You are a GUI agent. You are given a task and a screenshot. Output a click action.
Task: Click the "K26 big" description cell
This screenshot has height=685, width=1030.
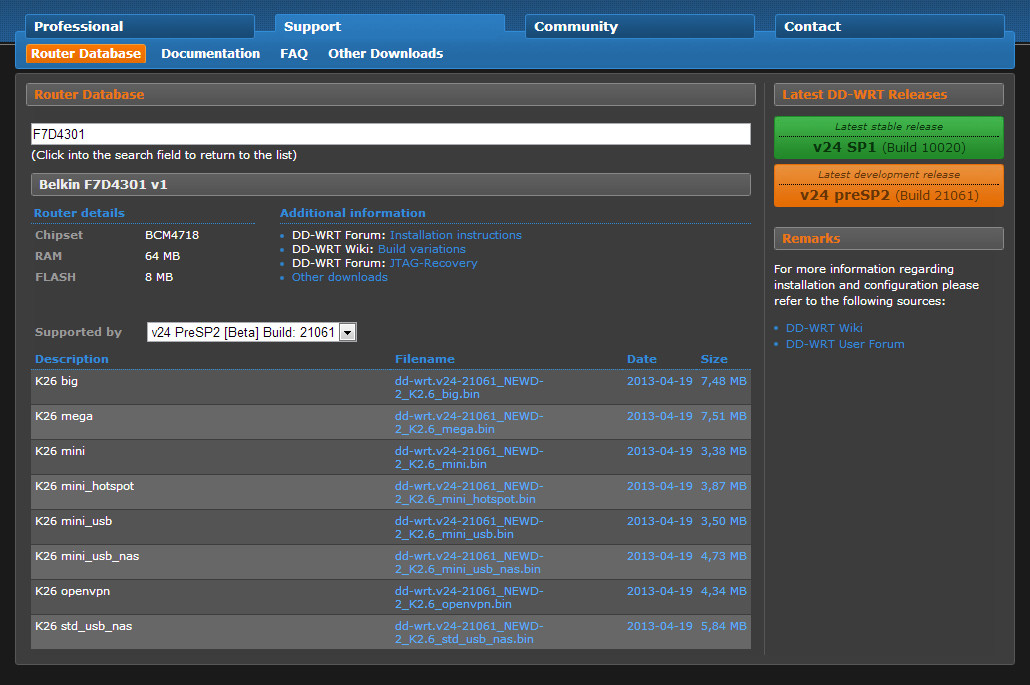[56, 381]
